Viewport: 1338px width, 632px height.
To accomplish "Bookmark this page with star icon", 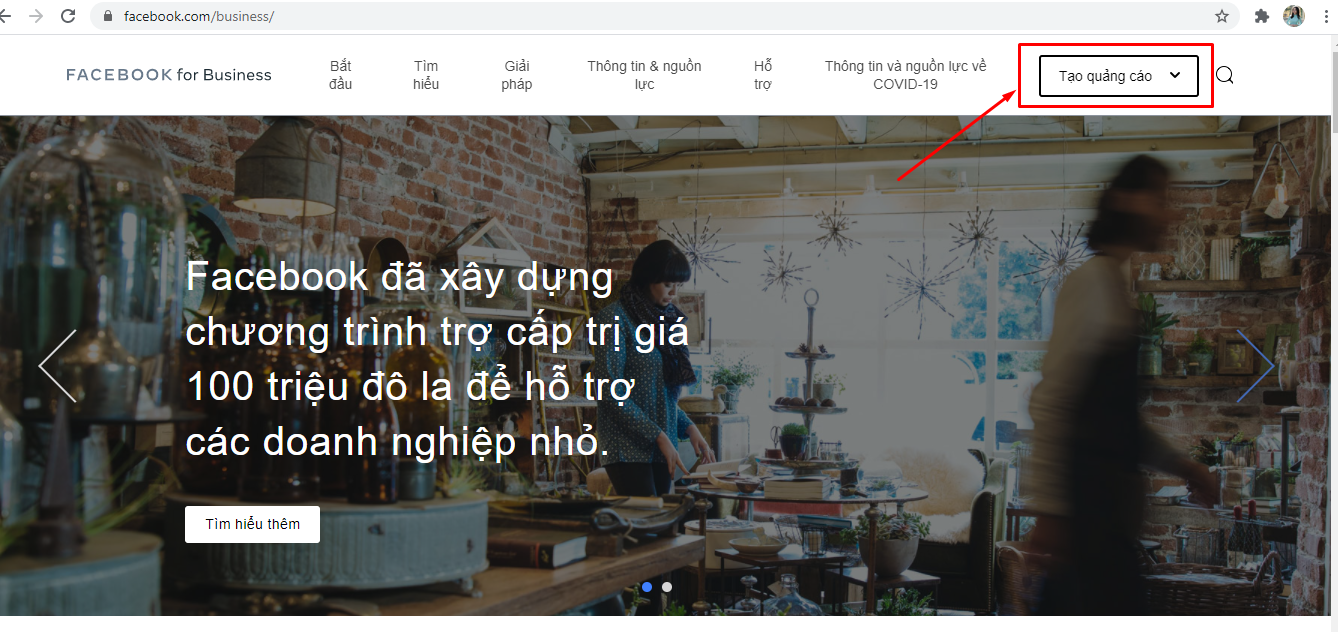I will [x=1221, y=16].
